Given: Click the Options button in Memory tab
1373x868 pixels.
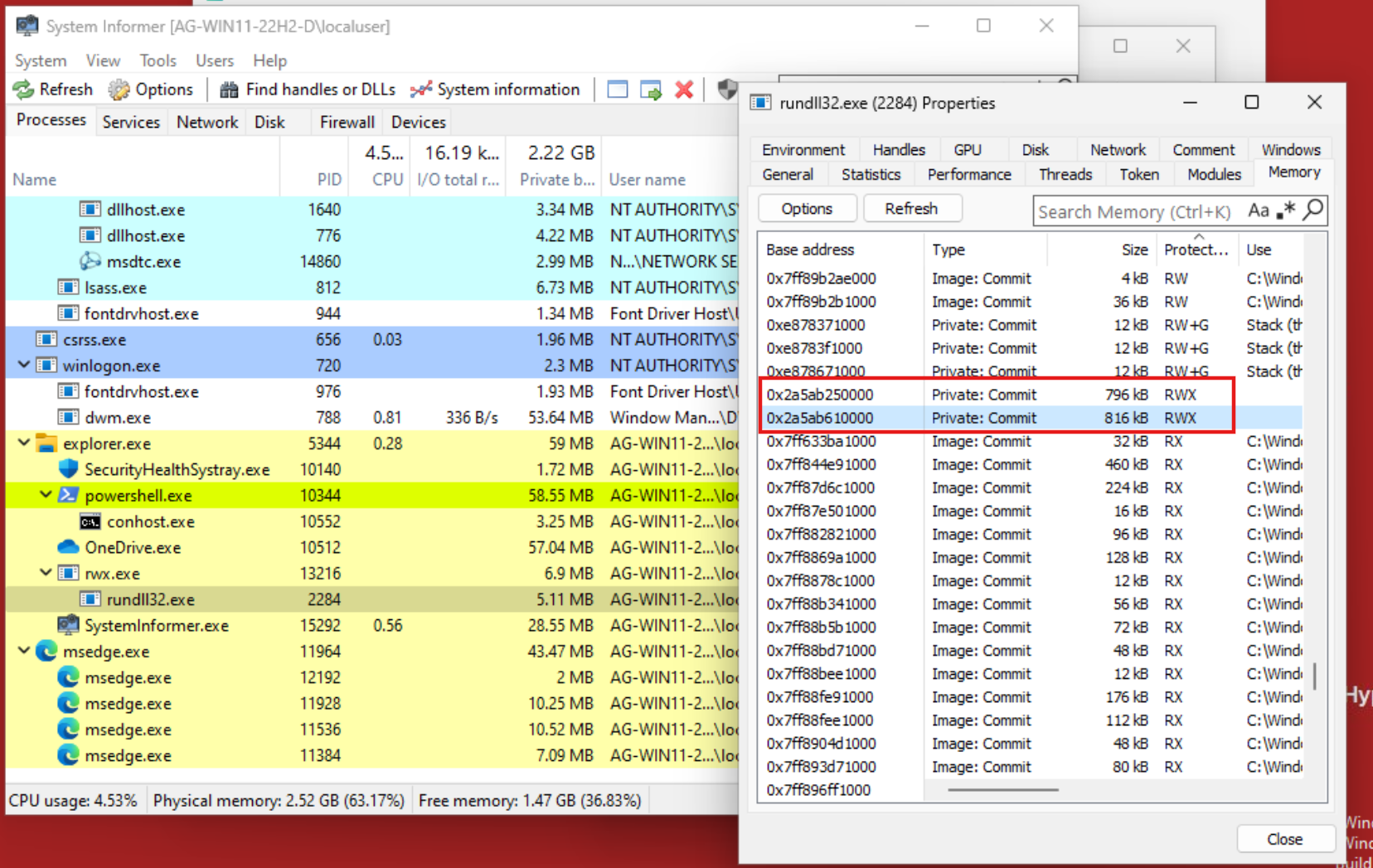Looking at the screenshot, I should coord(806,209).
